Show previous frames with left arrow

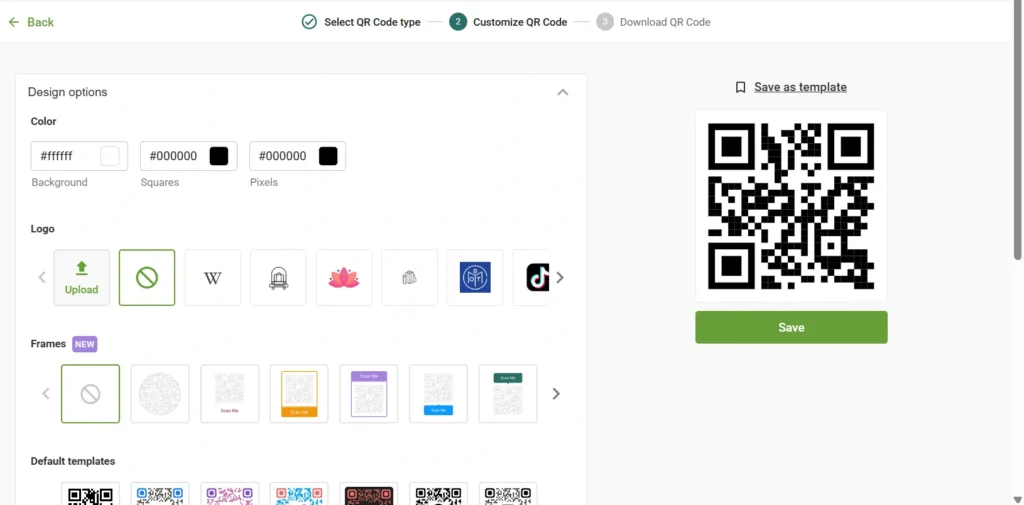click(x=46, y=394)
